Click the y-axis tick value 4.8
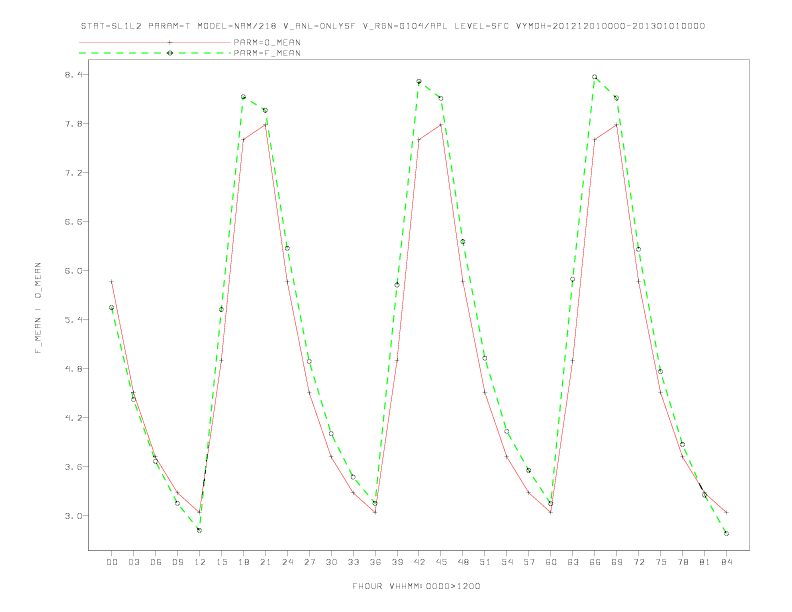 tap(73, 369)
